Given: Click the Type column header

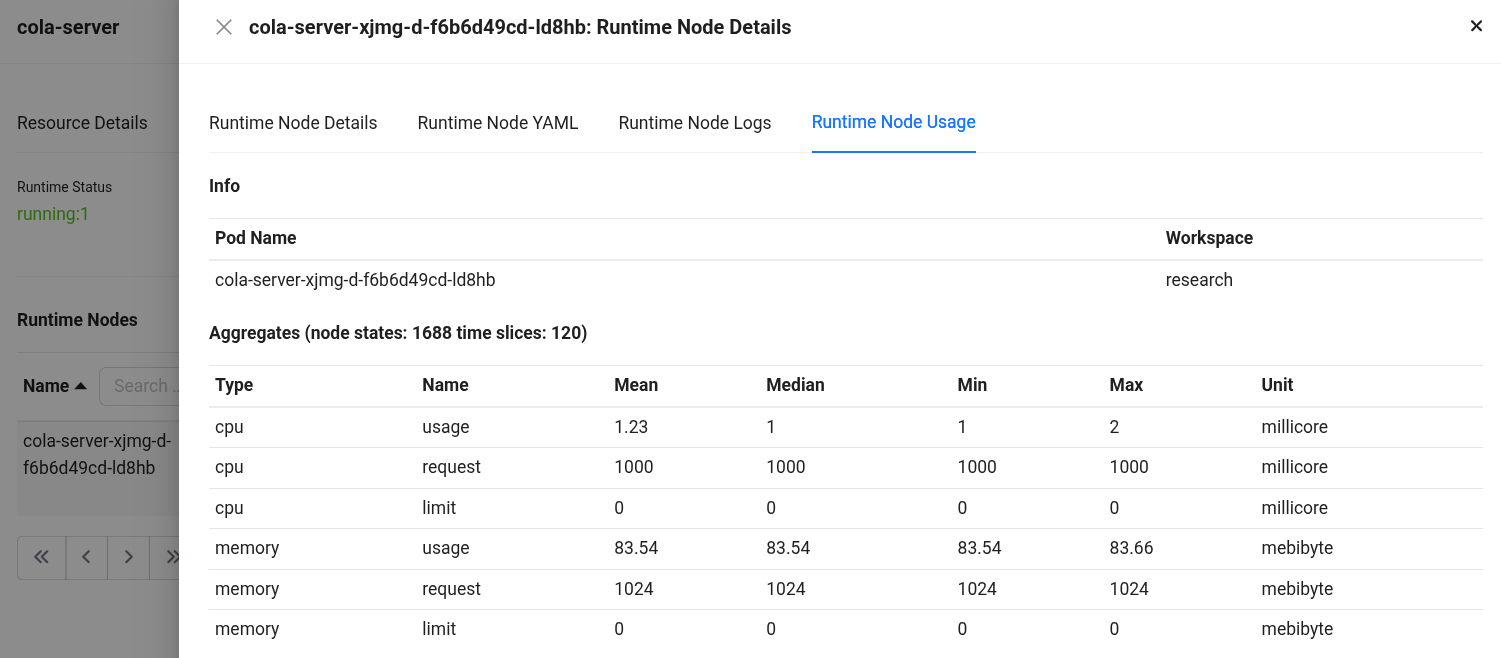Looking at the screenshot, I should (x=234, y=385).
